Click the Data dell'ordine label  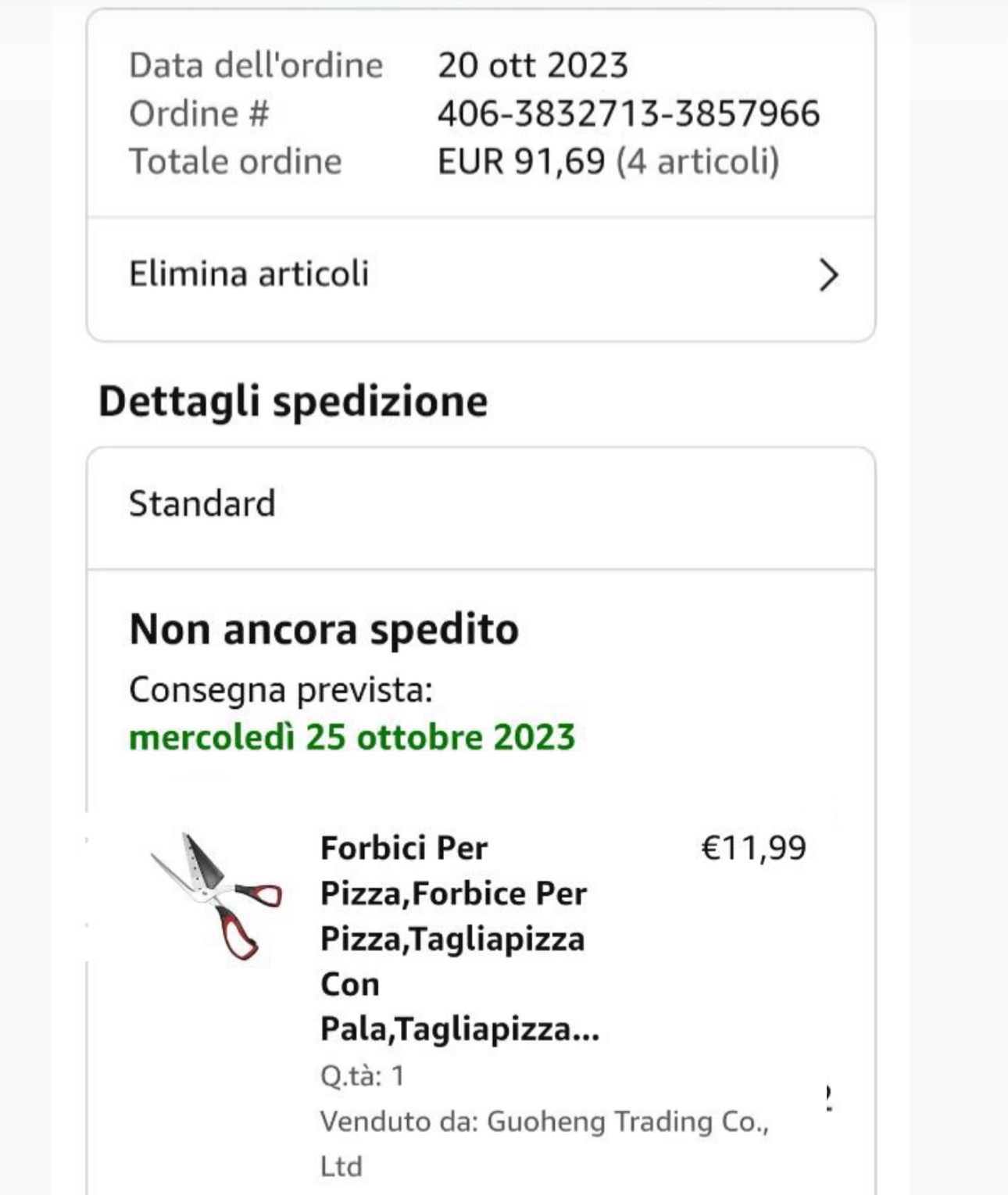pyautogui.click(x=256, y=66)
